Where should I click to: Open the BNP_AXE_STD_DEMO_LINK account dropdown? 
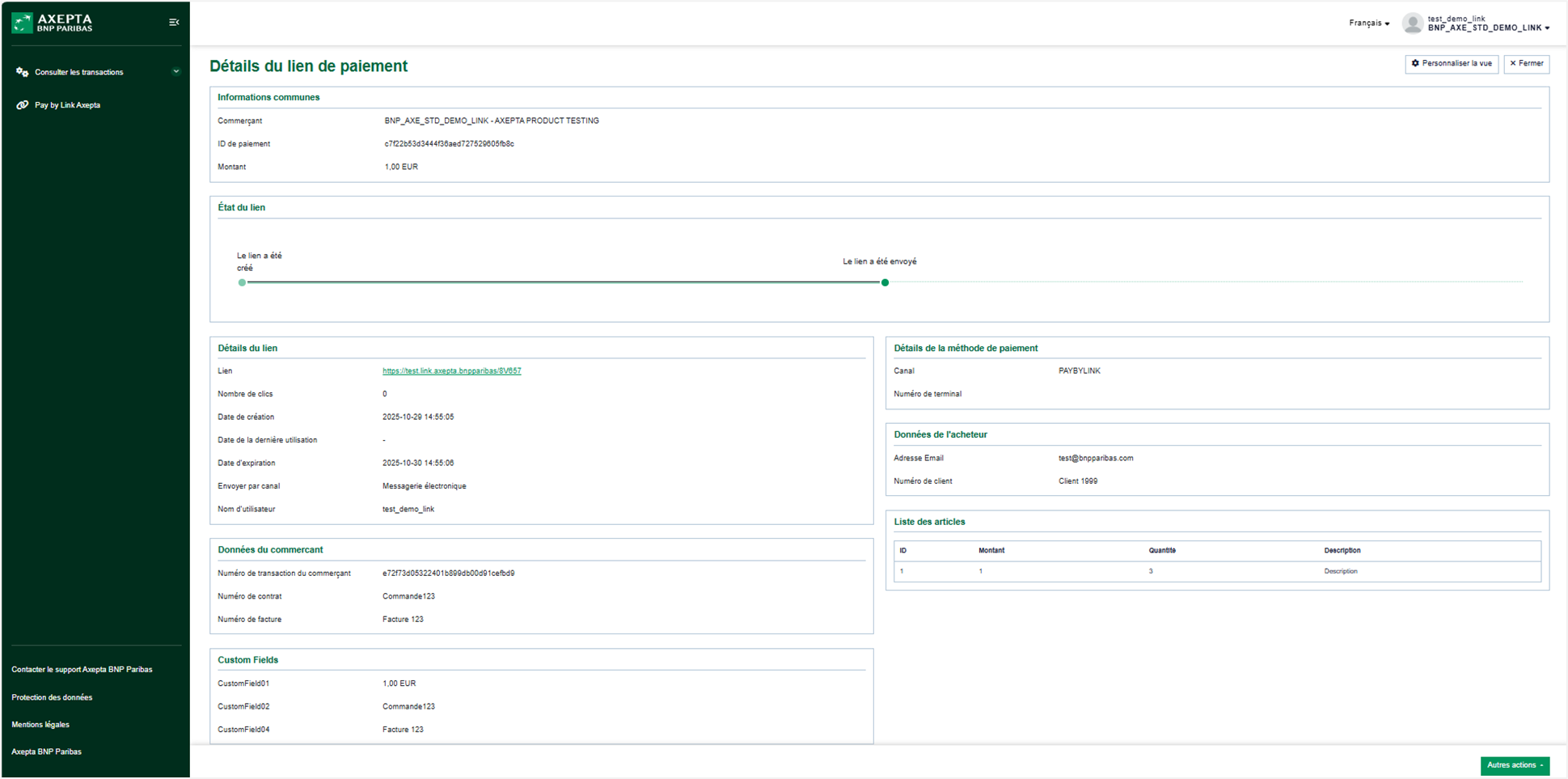[1488, 28]
